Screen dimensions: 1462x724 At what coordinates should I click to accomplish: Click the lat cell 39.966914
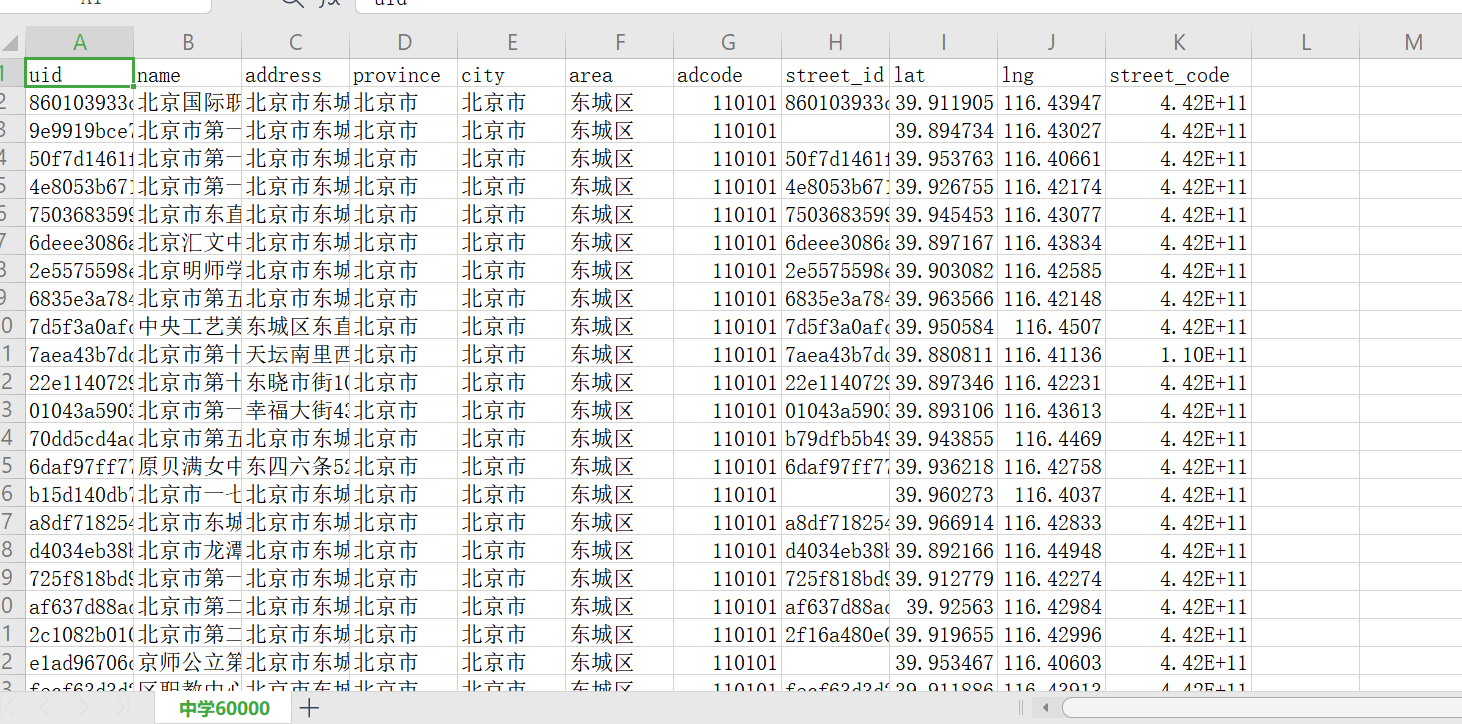point(944,523)
